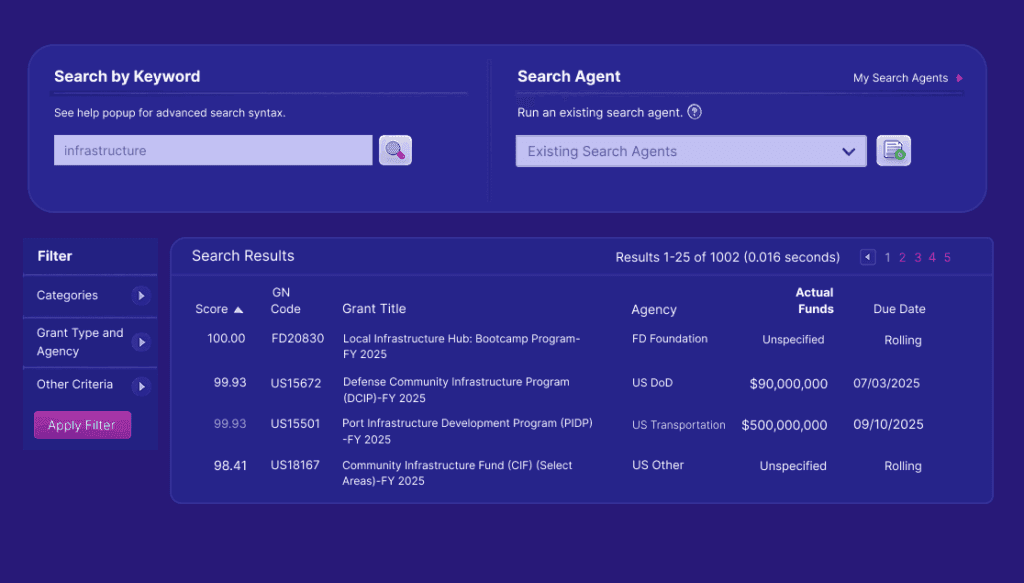Expand the Grant Type and Agency filter
Screen dimensions: 1024x583
pos(141,342)
